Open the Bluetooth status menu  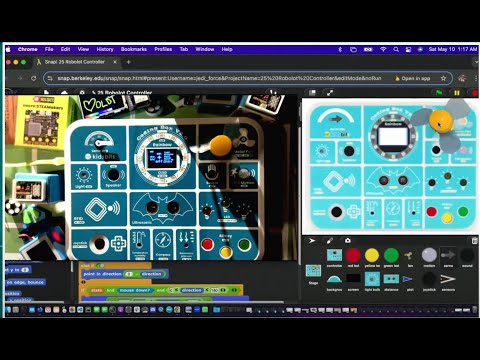340,49
